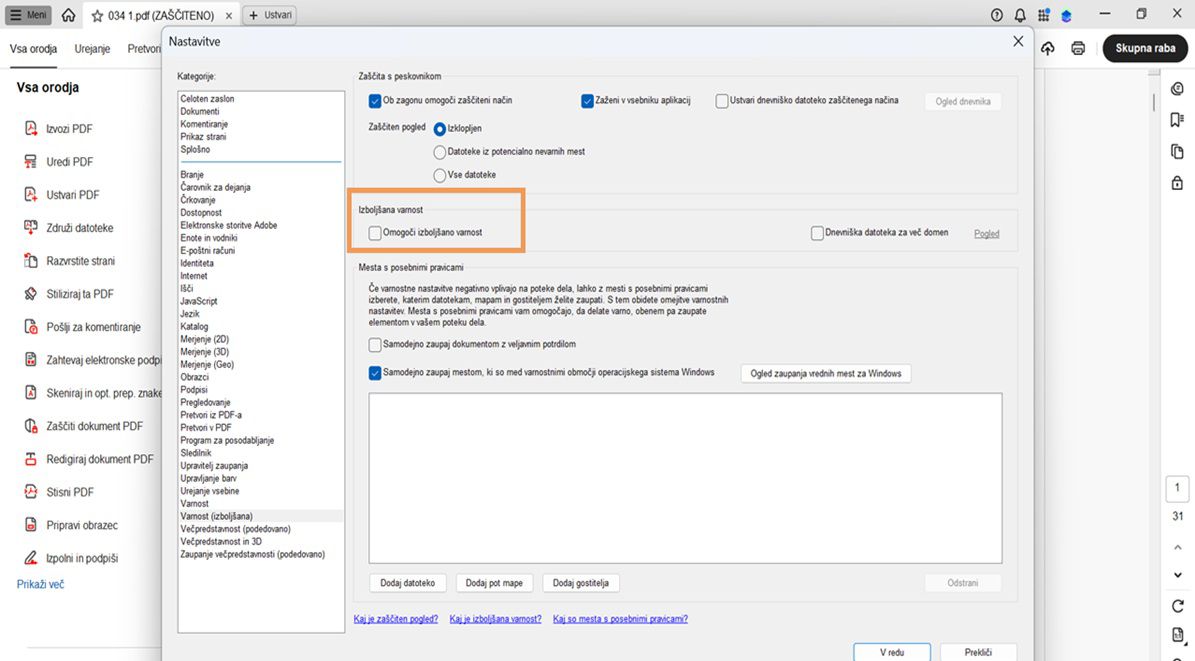Select the Upravitelj zaupanja category
1195x661 pixels.
[x=214, y=465]
